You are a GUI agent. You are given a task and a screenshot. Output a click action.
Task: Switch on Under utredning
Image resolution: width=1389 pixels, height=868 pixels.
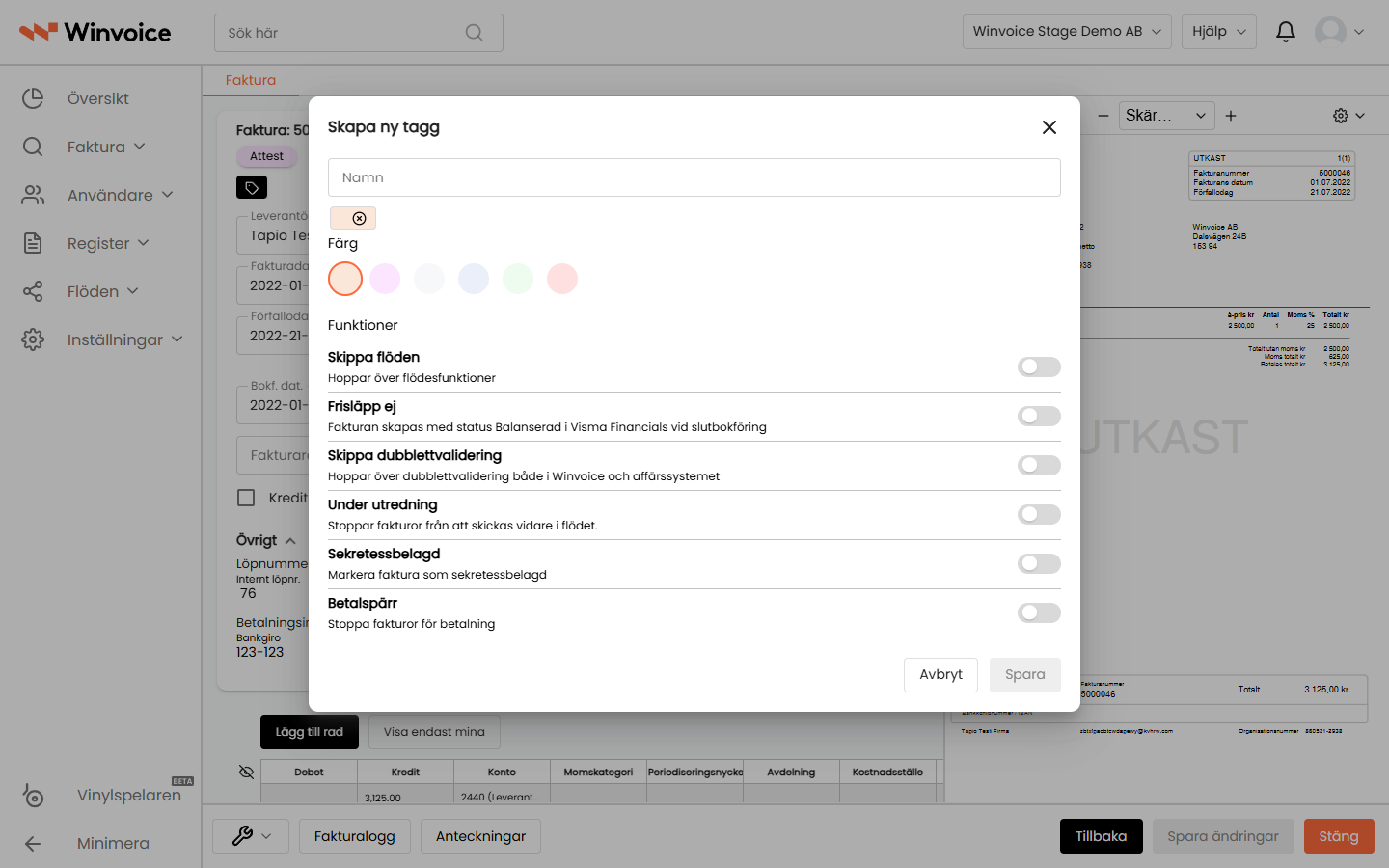coord(1039,514)
